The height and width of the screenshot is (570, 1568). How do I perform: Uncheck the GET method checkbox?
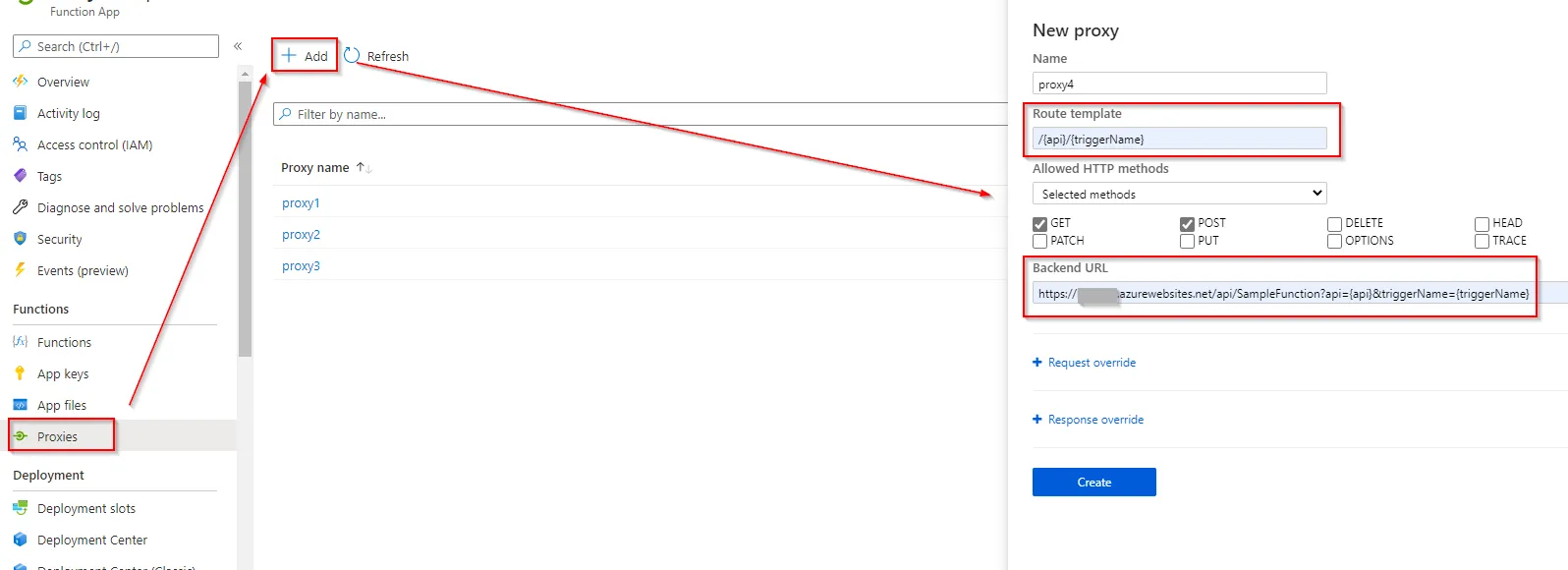click(x=1039, y=224)
